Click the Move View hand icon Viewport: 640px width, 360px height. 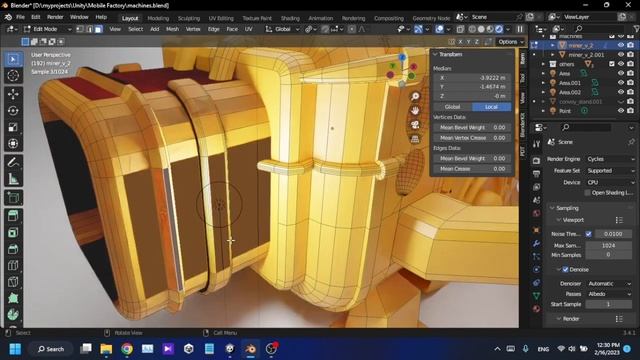(415, 111)
